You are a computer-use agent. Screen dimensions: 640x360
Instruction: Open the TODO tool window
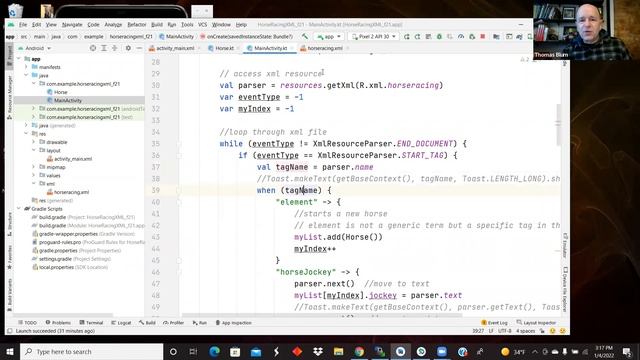tap(28, 323)
